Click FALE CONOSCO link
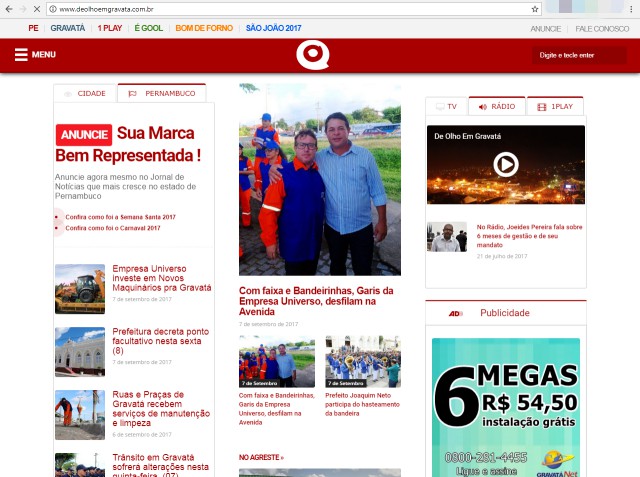The image size is (640, 477). tap(602, 29)
